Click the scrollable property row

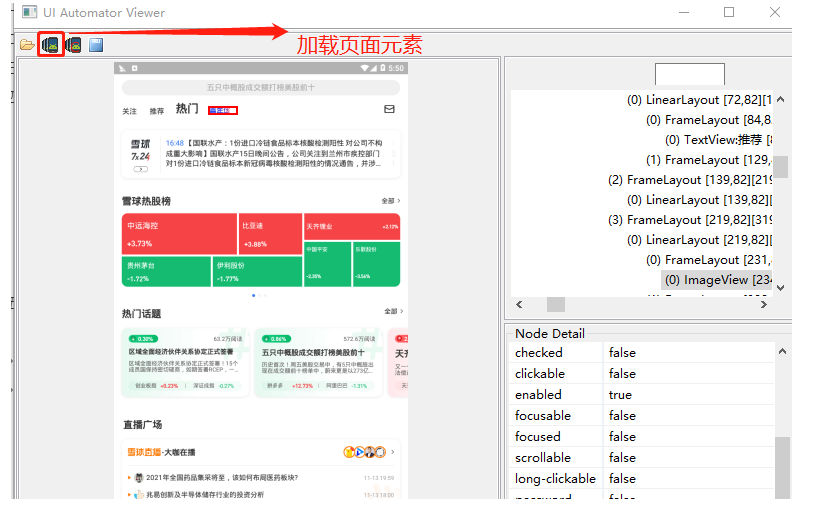[642, 458]
